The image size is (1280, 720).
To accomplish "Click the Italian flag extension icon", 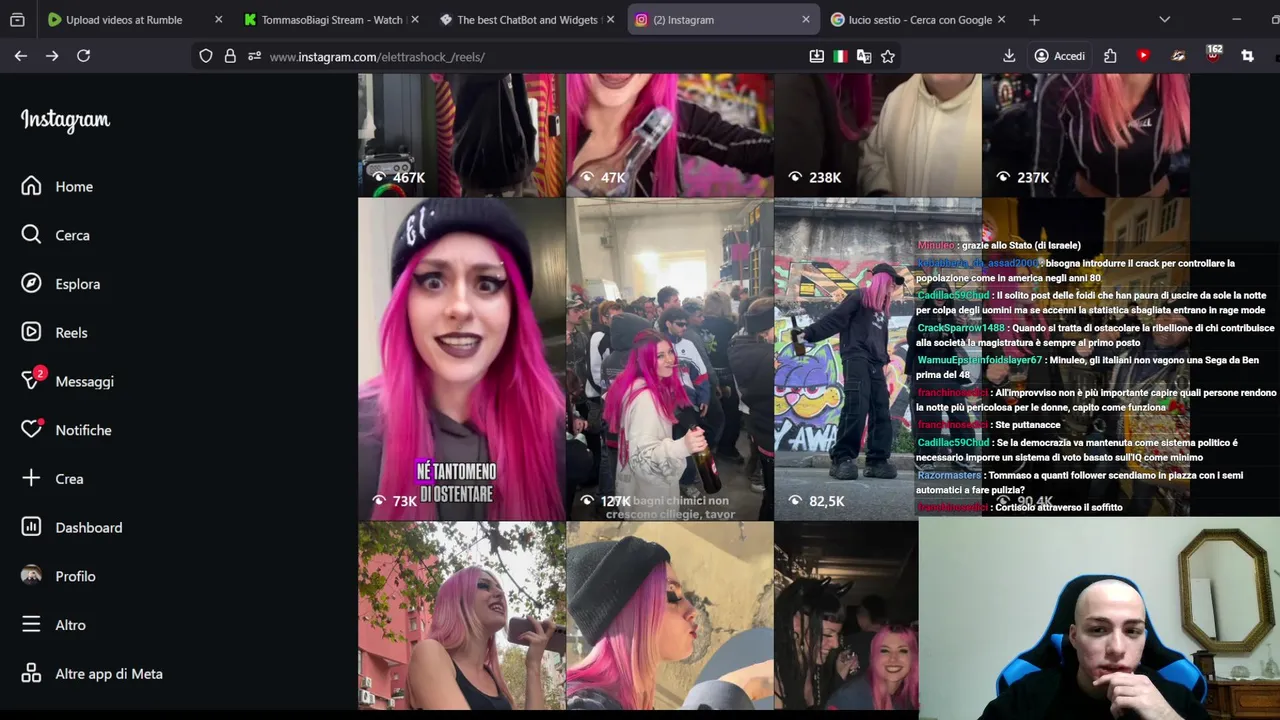I will [840, 56].
